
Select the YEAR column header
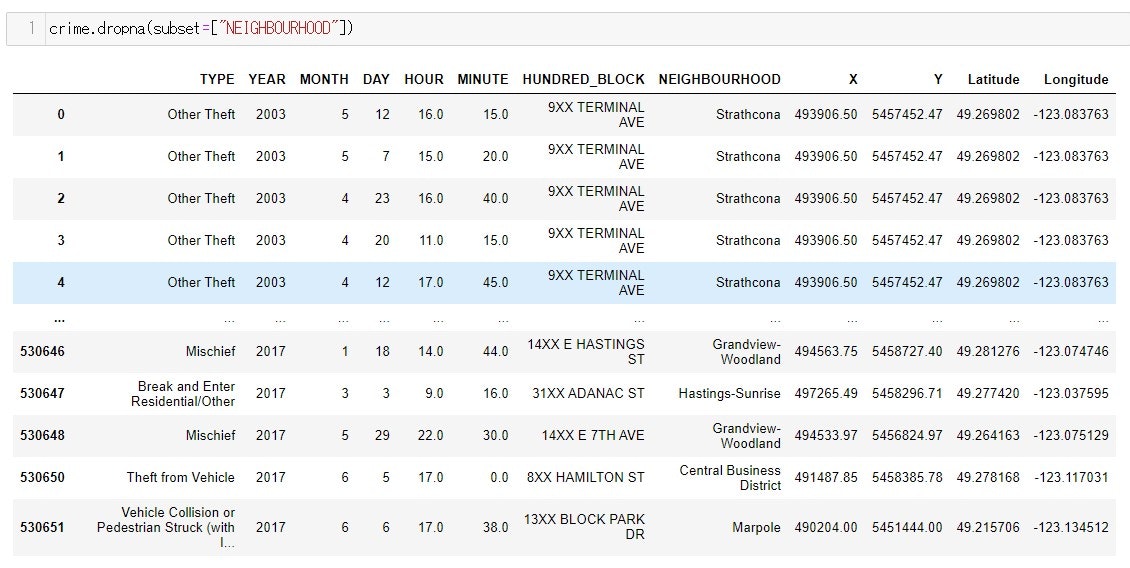pyautogui.click(x=267, y=79)
